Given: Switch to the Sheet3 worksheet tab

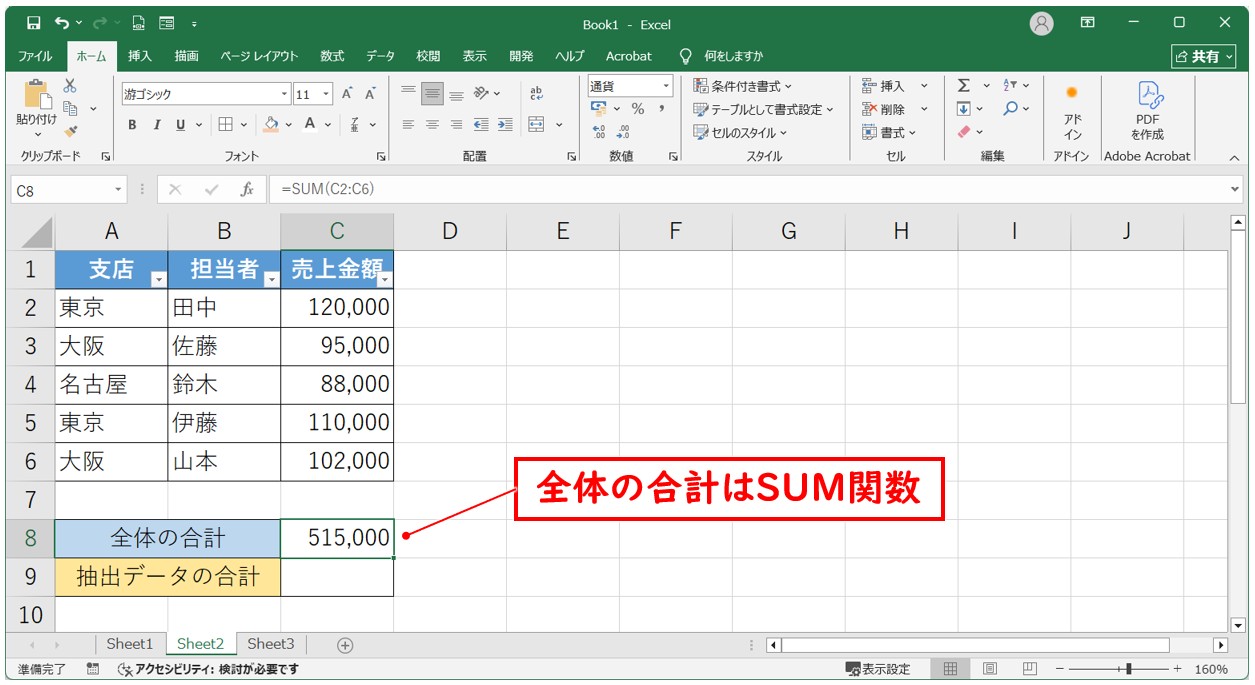Looking at the screenshot, I should tap(271, 644).
